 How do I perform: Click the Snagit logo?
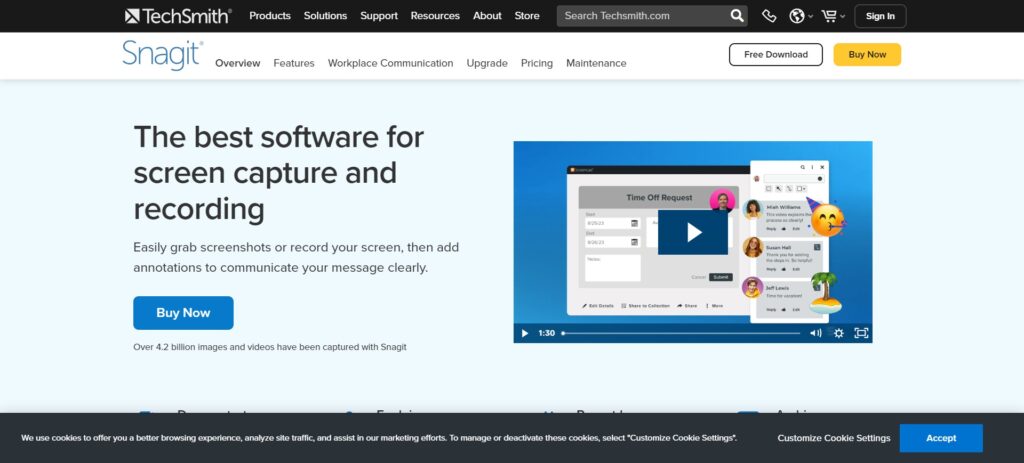pos(162,55)
